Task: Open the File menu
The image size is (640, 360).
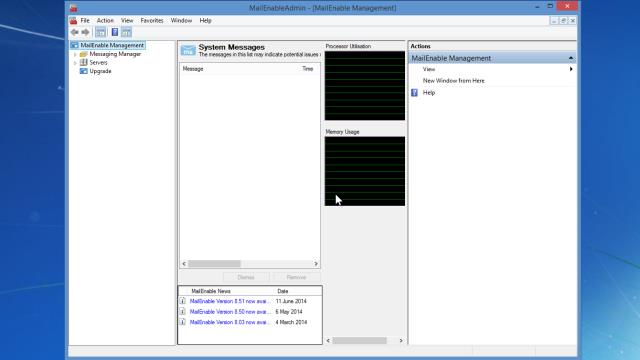Action: [x=85, y=20]
